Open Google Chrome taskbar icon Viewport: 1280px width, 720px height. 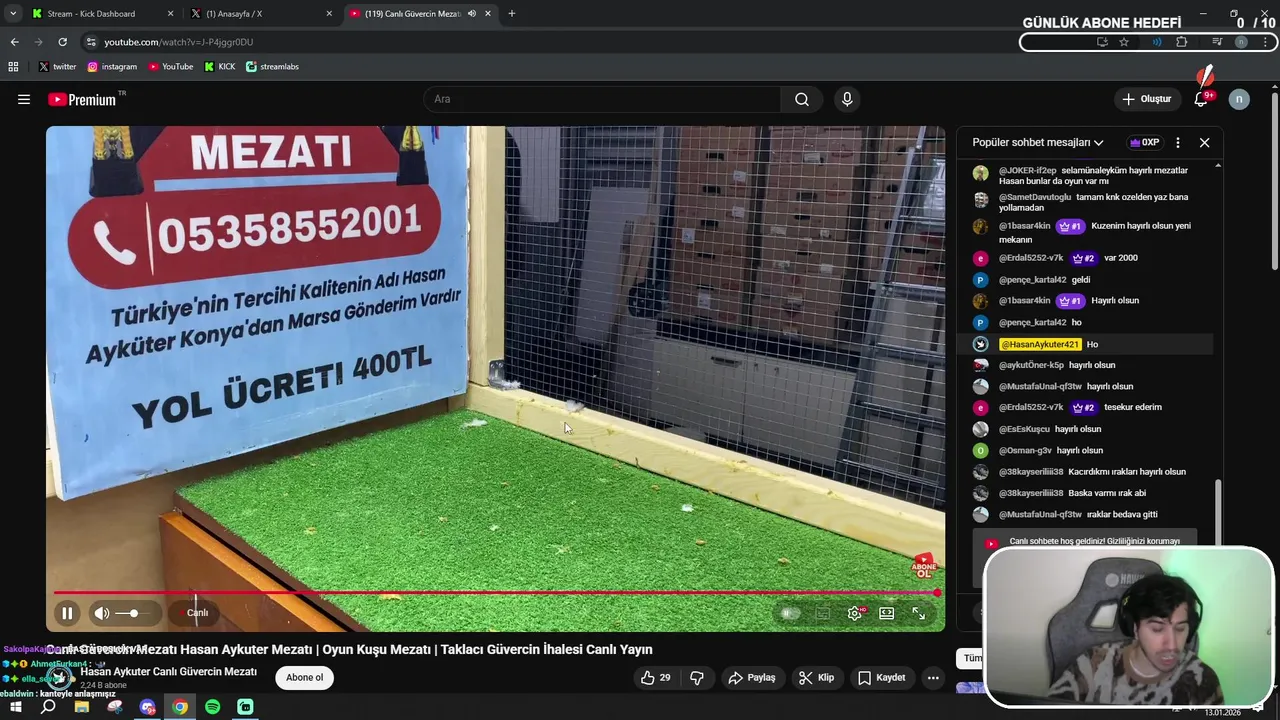click(180, 707)
